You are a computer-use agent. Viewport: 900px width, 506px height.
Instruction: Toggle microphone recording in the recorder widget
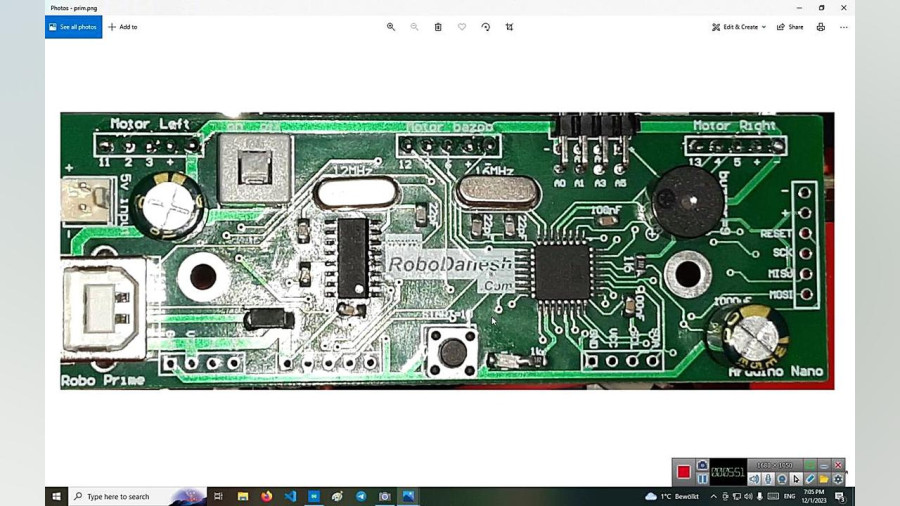coord(768,478)
